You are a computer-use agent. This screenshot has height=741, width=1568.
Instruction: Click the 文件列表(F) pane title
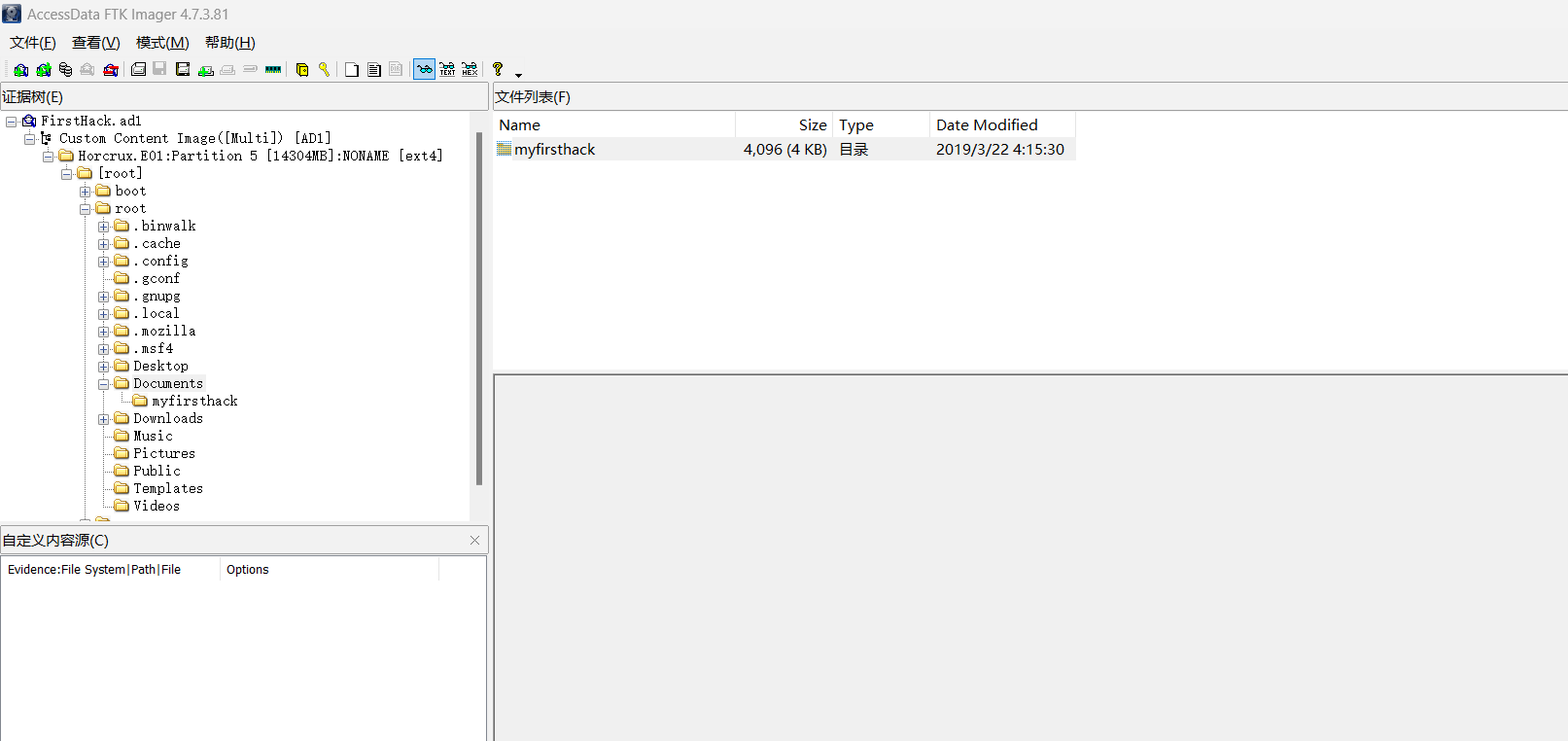[533, 97]
